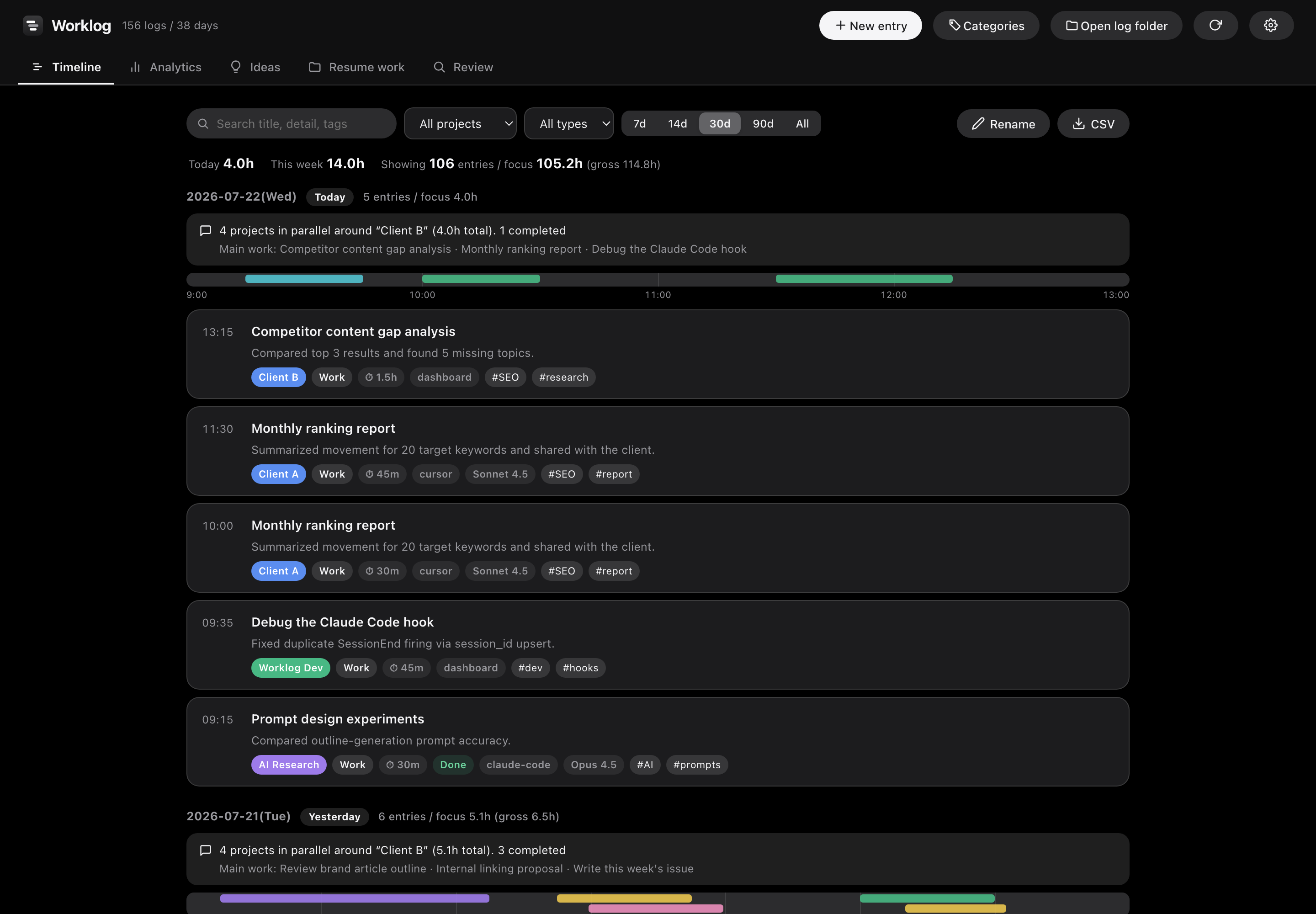This screenshot has height=914, width=1316.
Task: Click Open log folder button
Action: coord(1115,25)
